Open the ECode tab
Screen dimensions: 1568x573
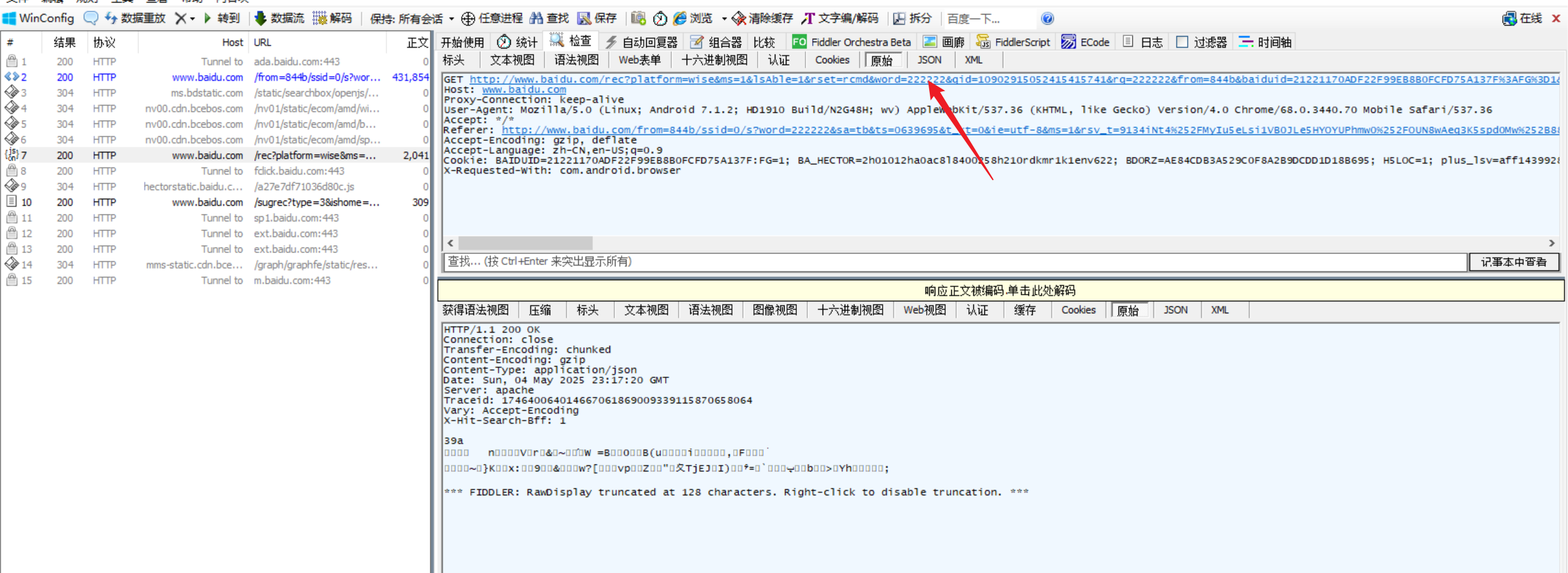click(1085, 42)
